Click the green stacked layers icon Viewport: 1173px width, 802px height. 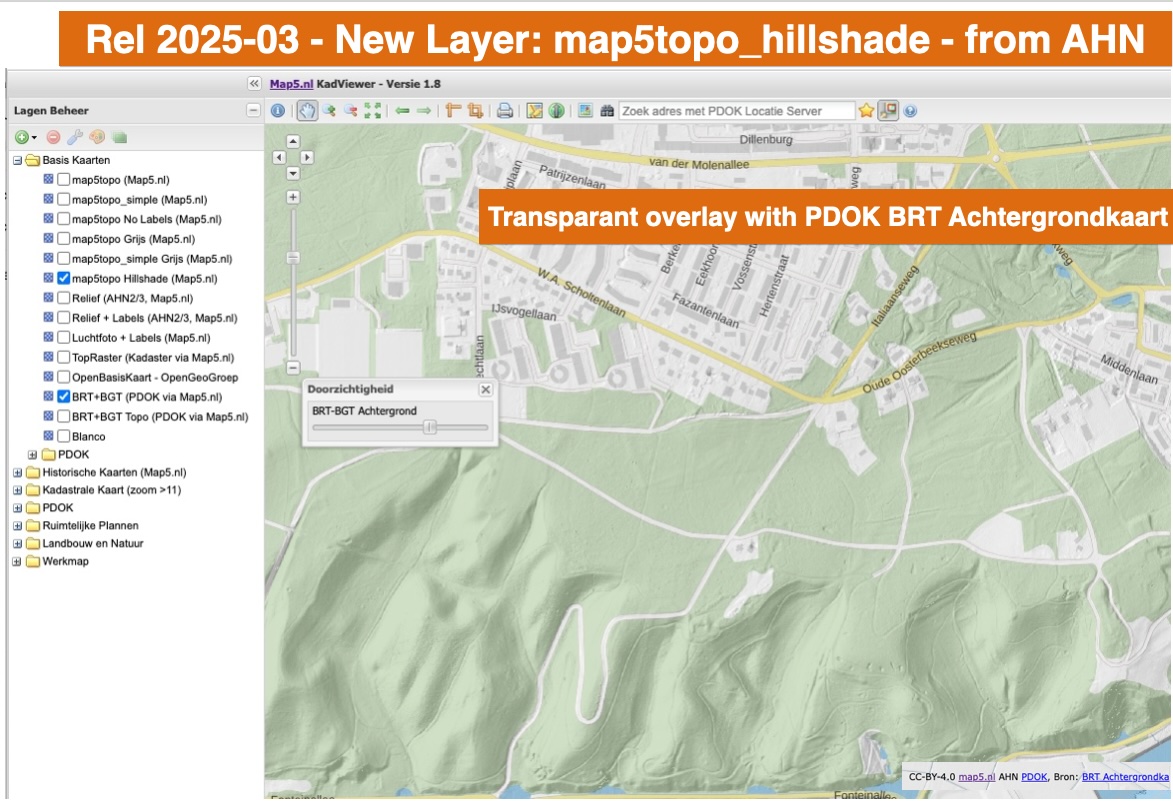(119, 137)
